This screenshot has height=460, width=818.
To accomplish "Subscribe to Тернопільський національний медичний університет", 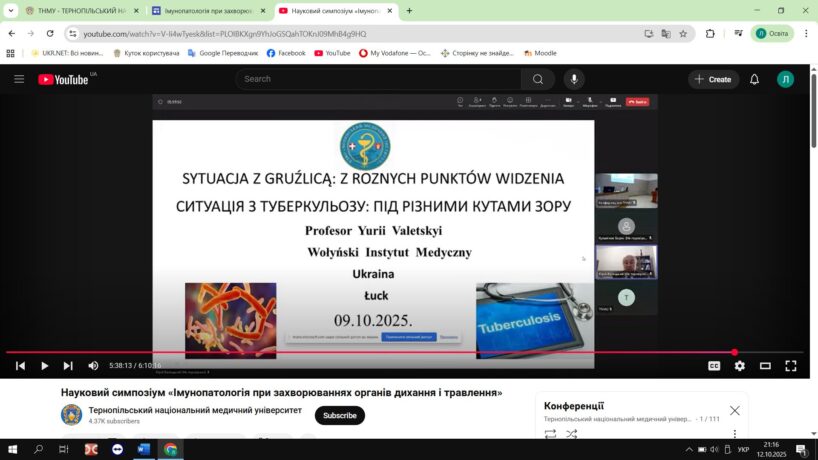I will 339,415.
